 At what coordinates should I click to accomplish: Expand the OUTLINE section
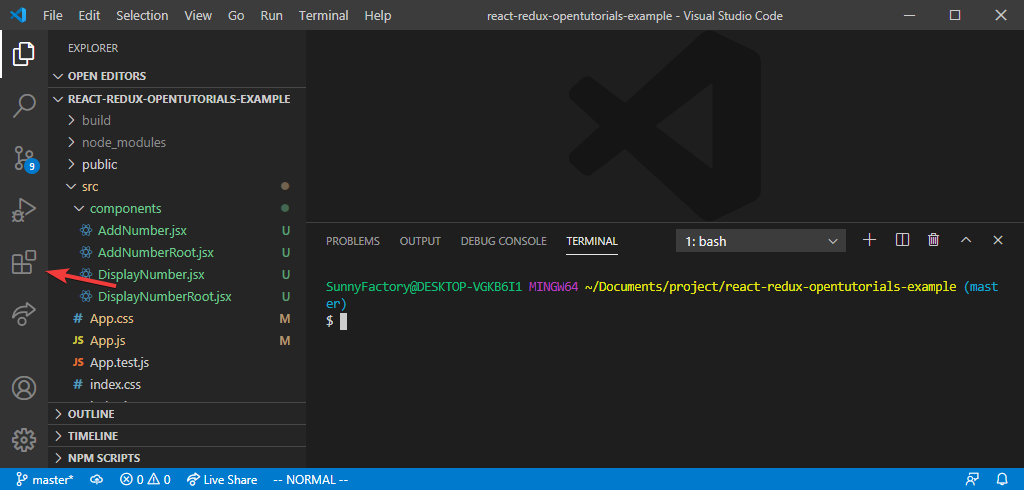[x=177, y=414]
